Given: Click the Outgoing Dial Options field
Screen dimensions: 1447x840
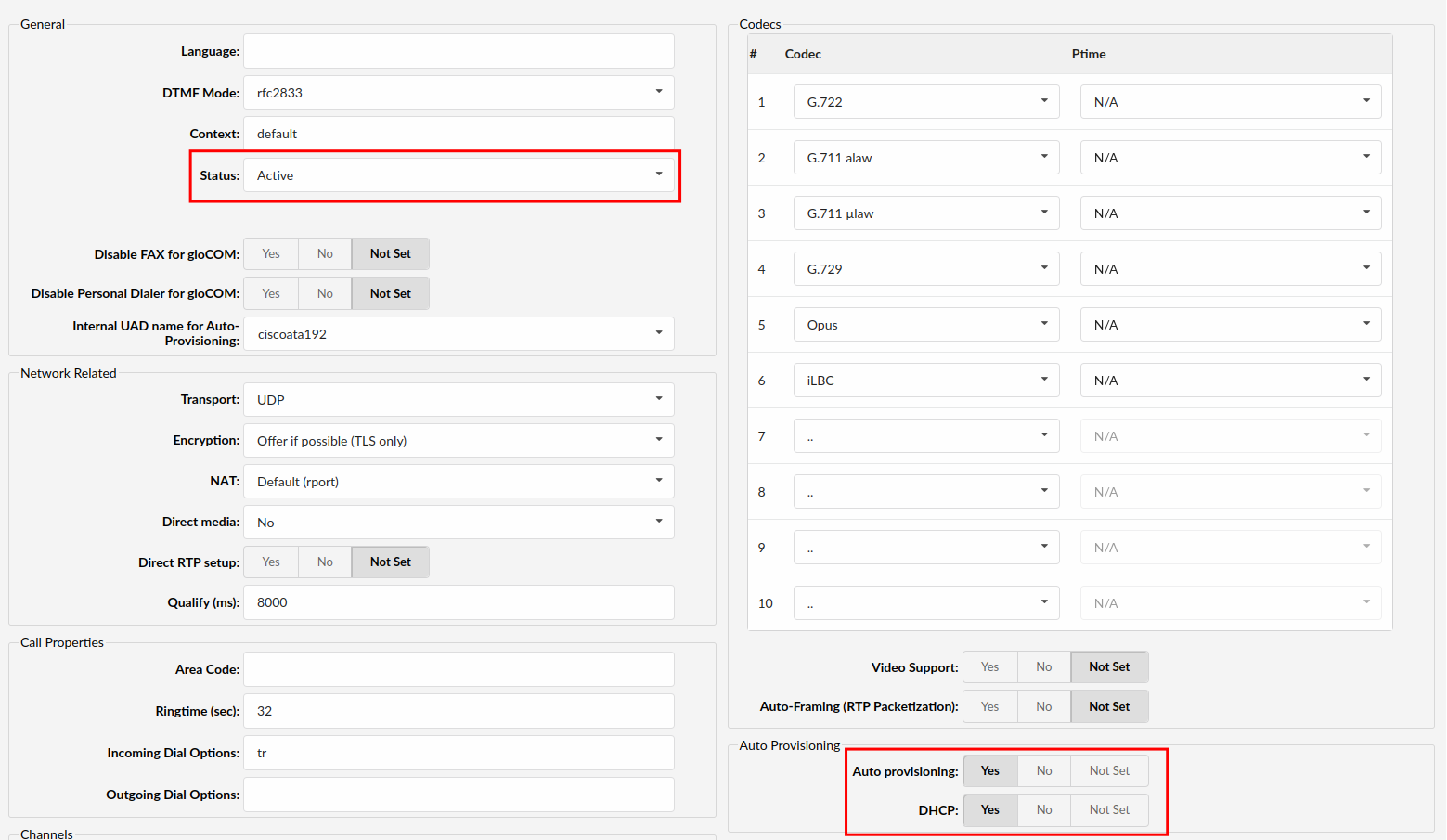Looking at the screenshot, I should click(x=459, y=795).
